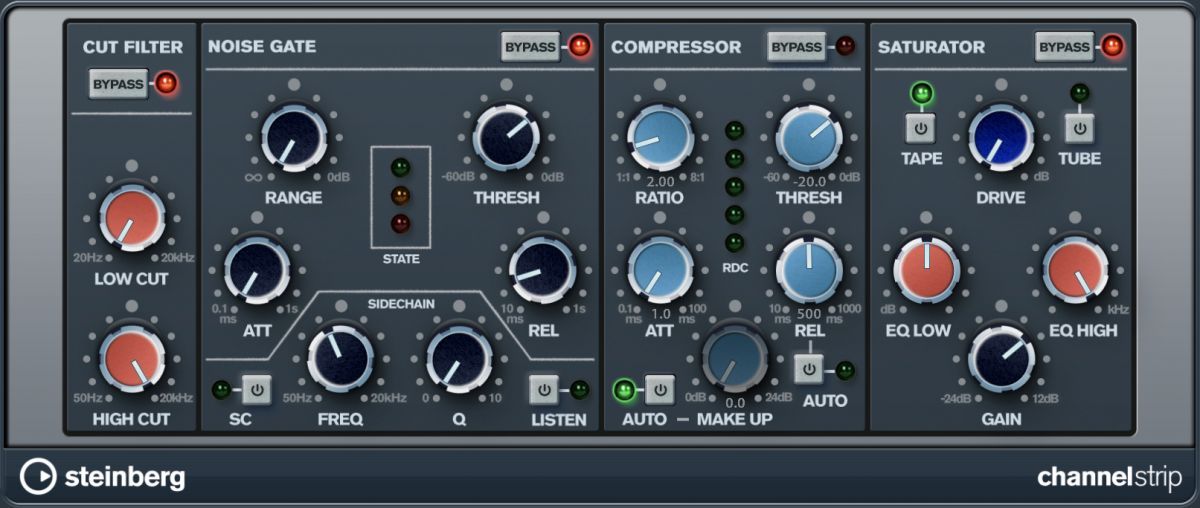Click the compressor REL value 500

point(809,313)
